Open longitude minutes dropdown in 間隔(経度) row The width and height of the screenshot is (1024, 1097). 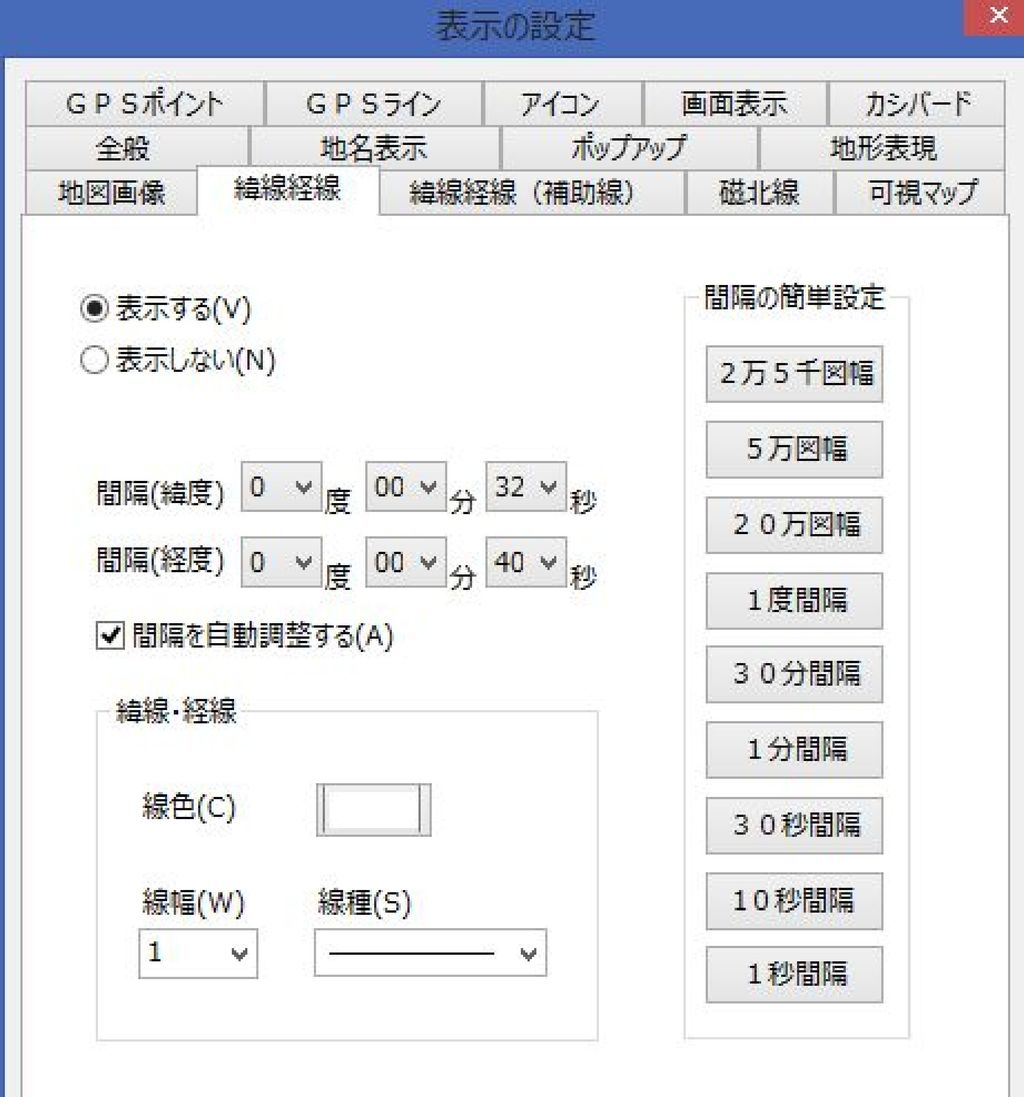[406, 562]
